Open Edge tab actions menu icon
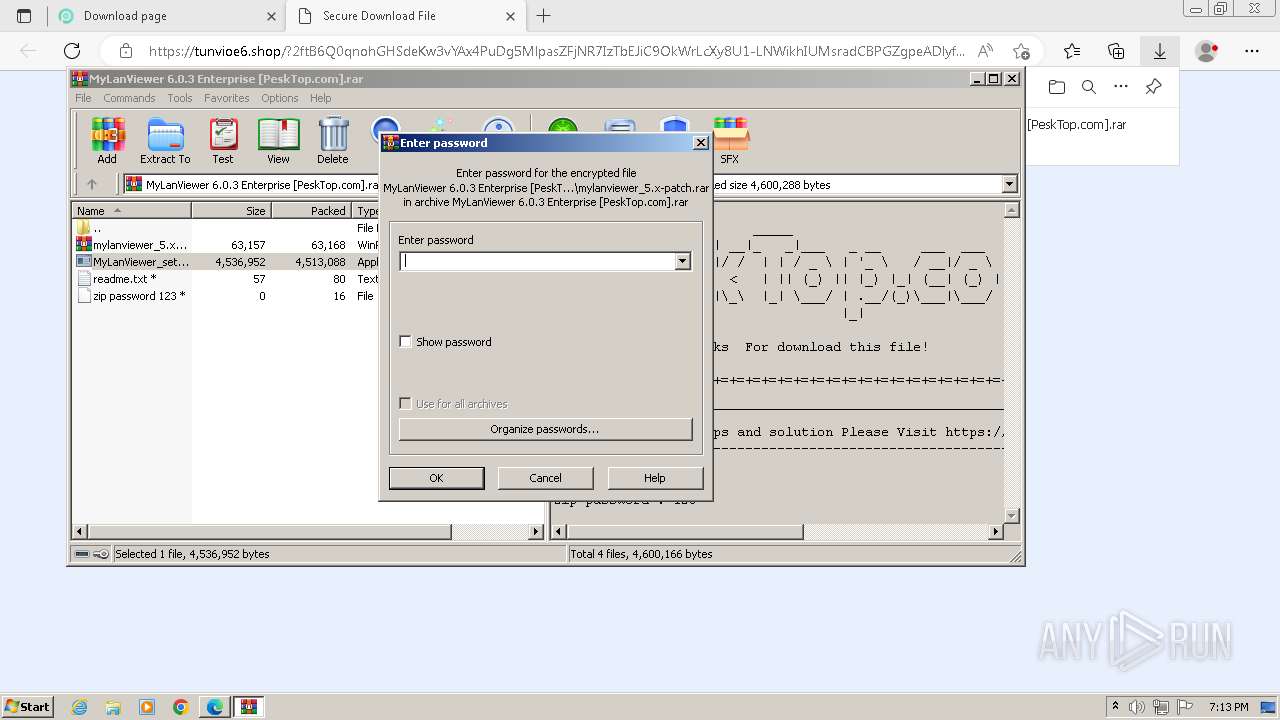 (x=24, y=16)
